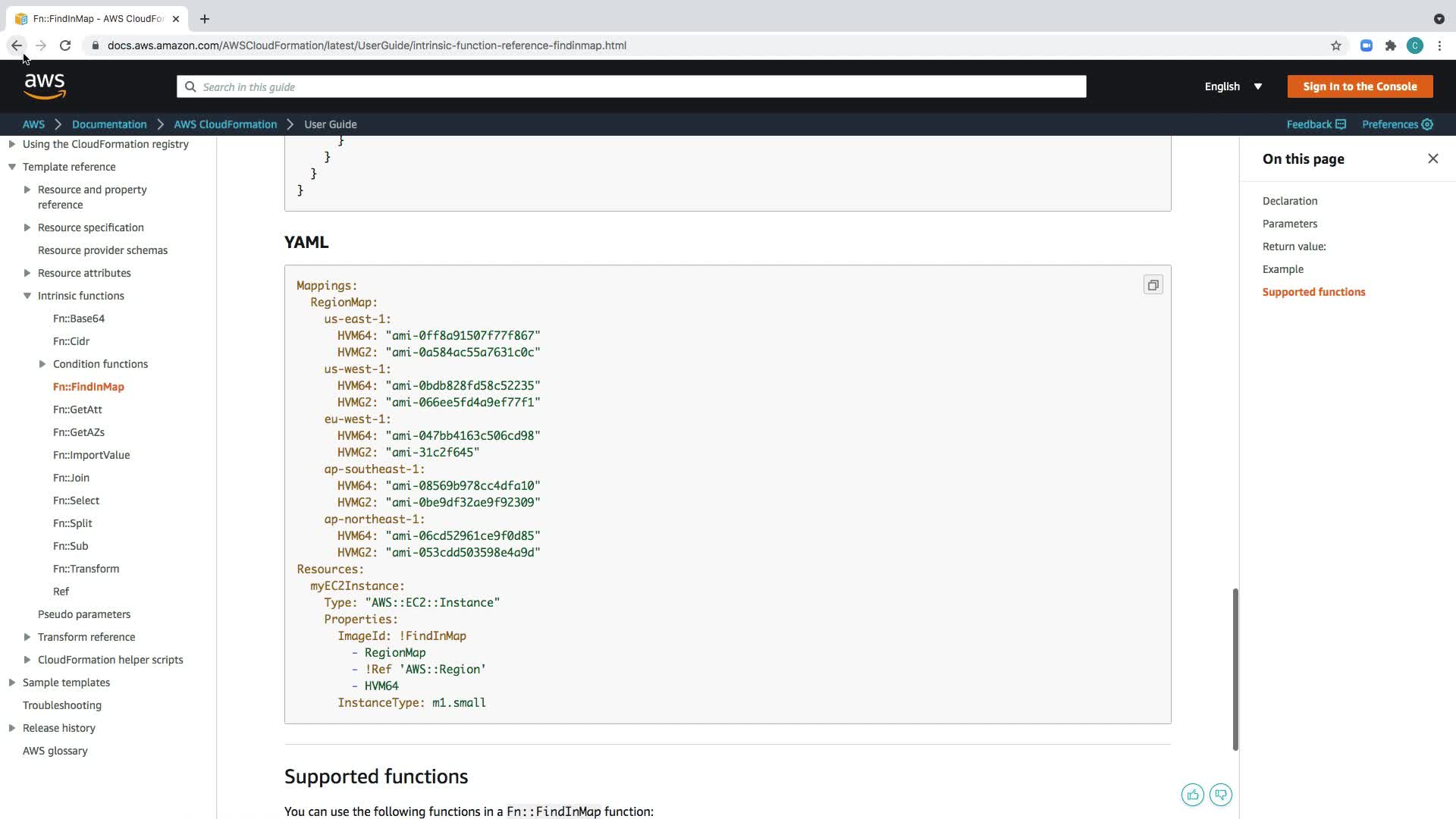The height and width of the screenshot is (819, 1456).
Task: Click the thumbs down feedback icon
Action: pos(1220,795)
